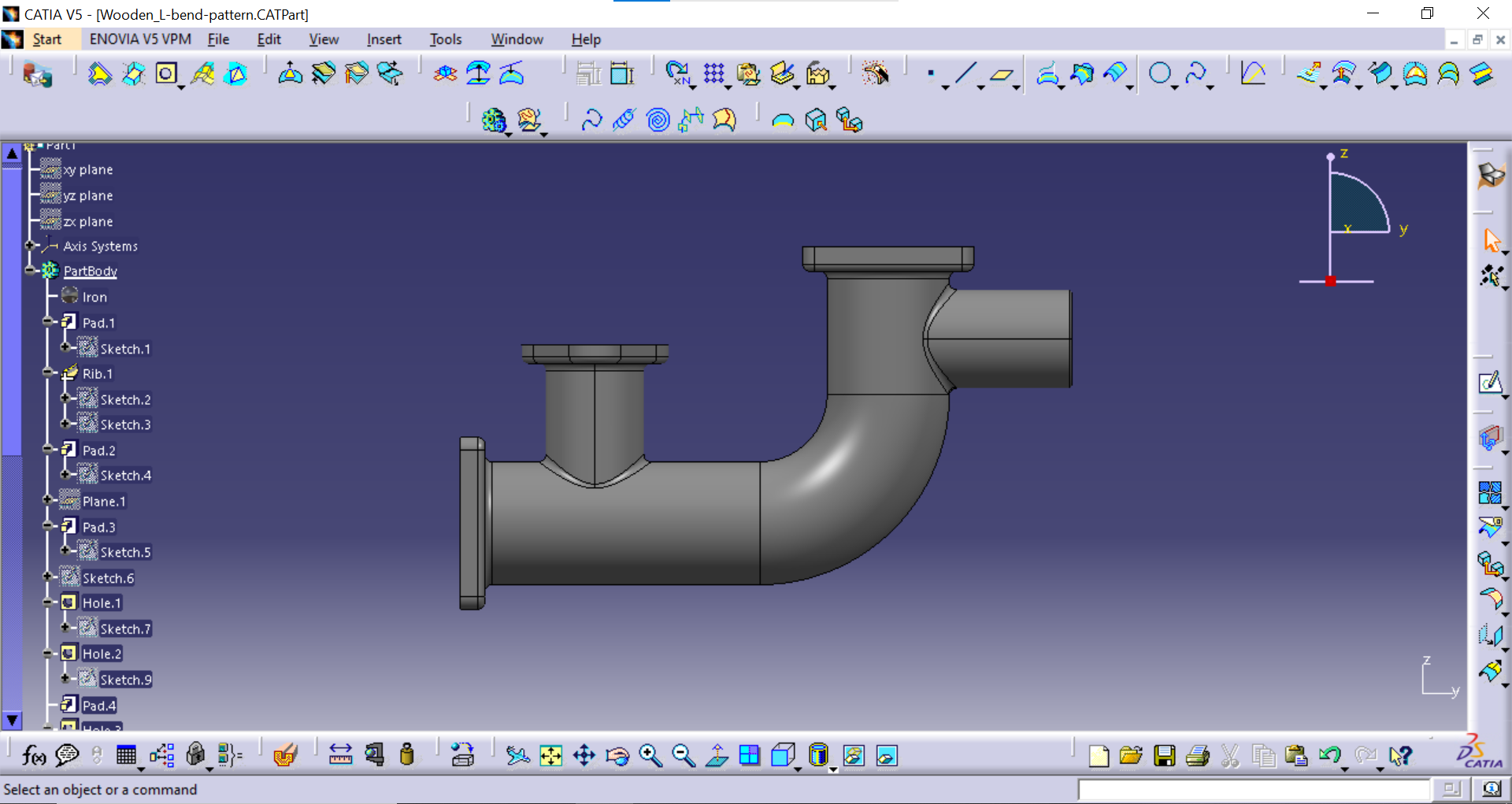
Task: Click the Spiral curve icon
Action: [658, 120]
